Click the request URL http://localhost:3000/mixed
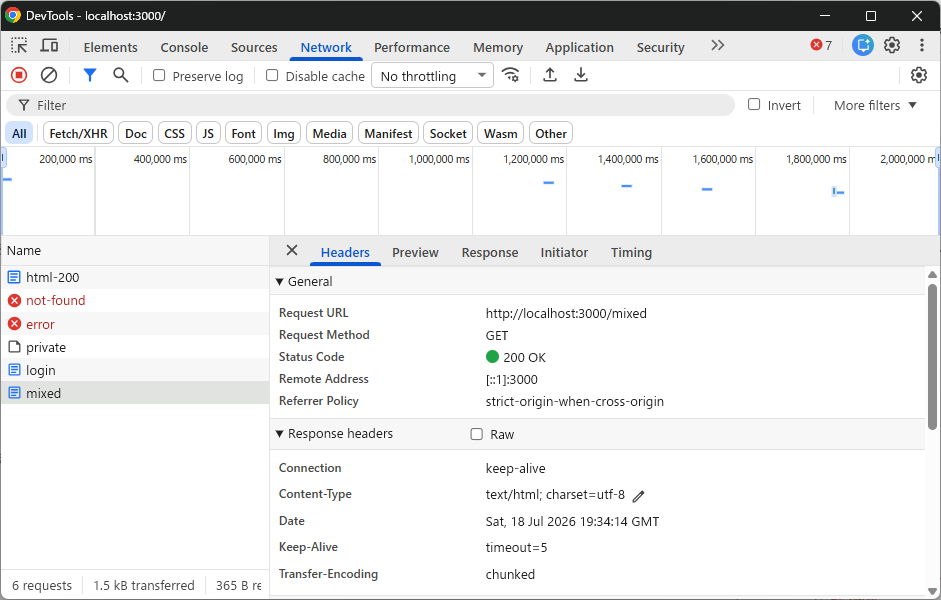This screenshot has height=600, width=941. tap(566, 313)
